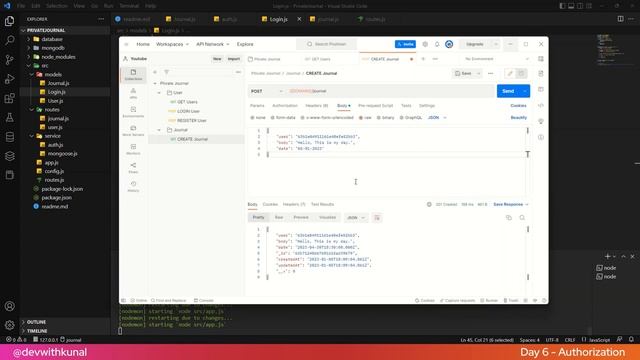Click the Import button
Image resolution: width=640 pixels, height=360 pixels.
tap(234, 59)
